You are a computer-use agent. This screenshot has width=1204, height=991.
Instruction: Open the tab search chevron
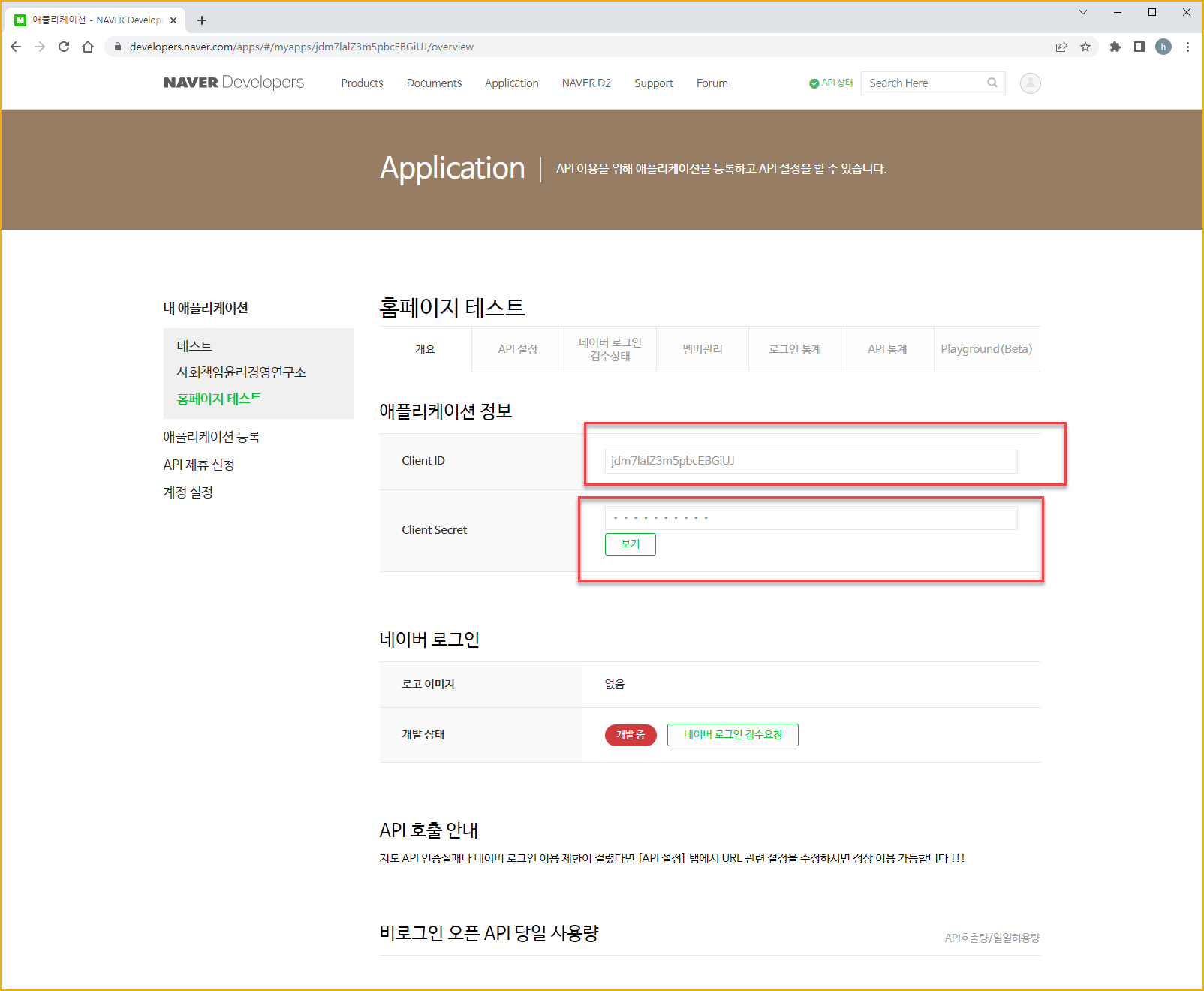tap(1083, 12)
